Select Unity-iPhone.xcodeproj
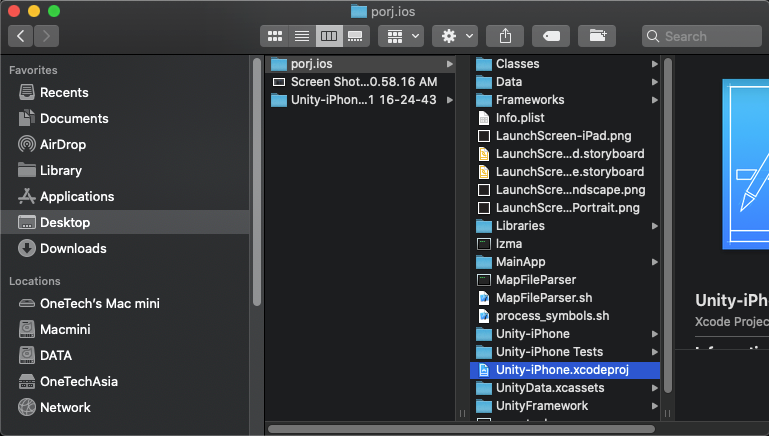The height and width of the screenshot is (436, 769). (x=565, y=369)
